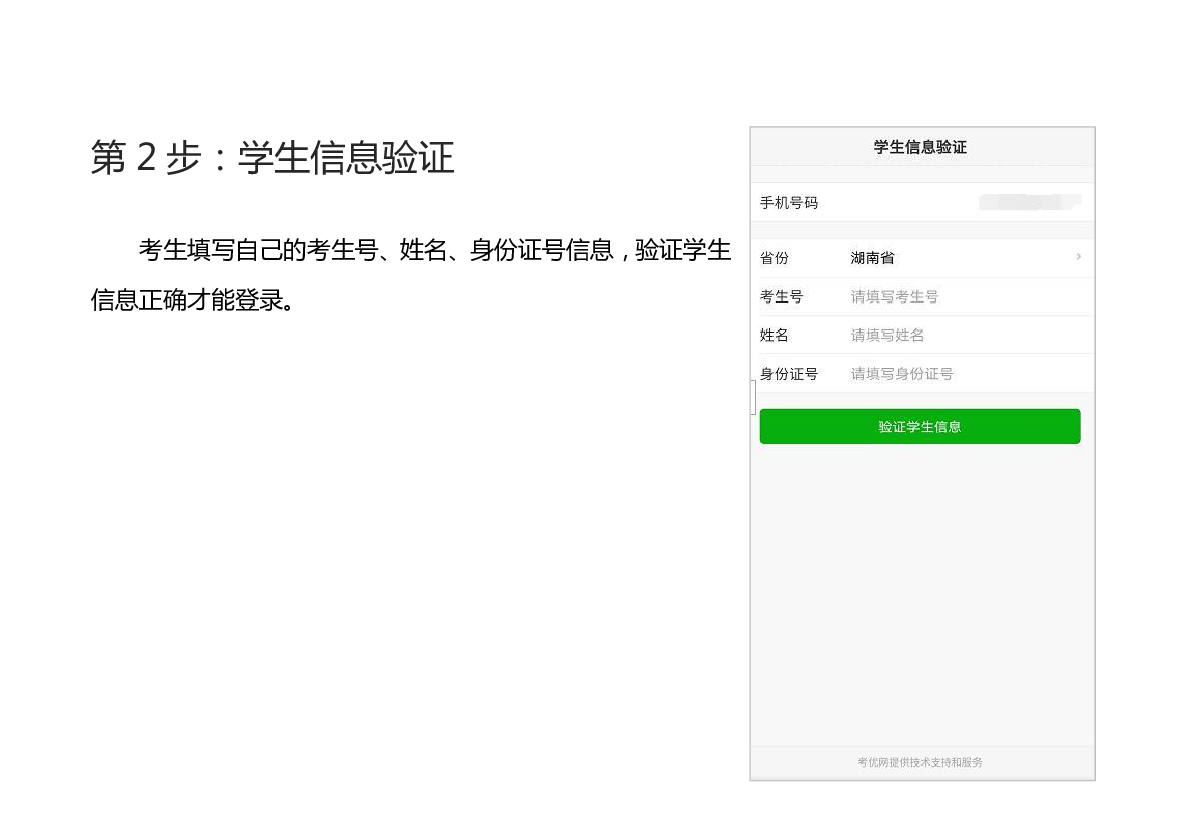Click the 姓名 field label

(x=774, y=335)
